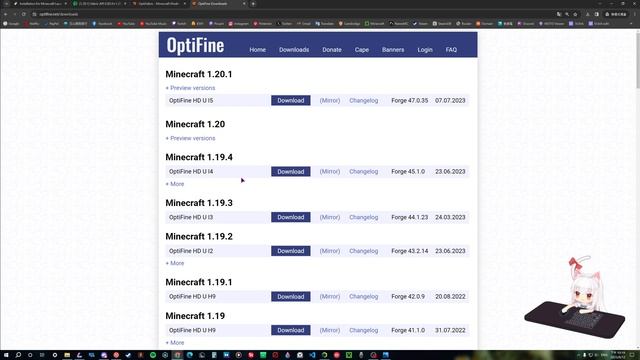
Task: Open the PayPal bookmark
Action: click(51, 24)
